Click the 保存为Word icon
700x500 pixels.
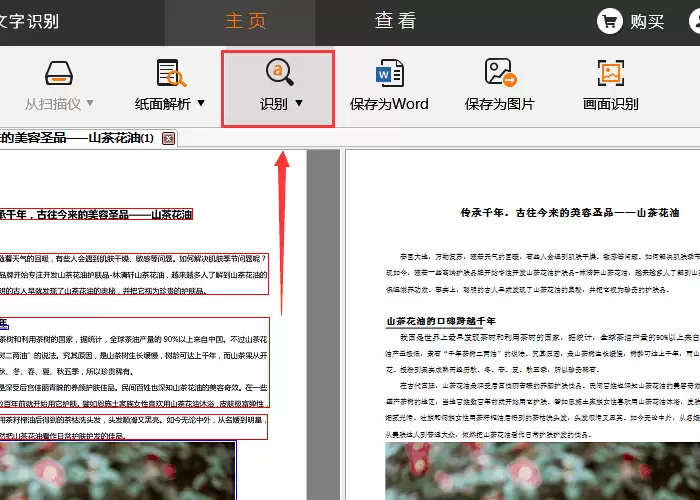click(x=390, y=73)
